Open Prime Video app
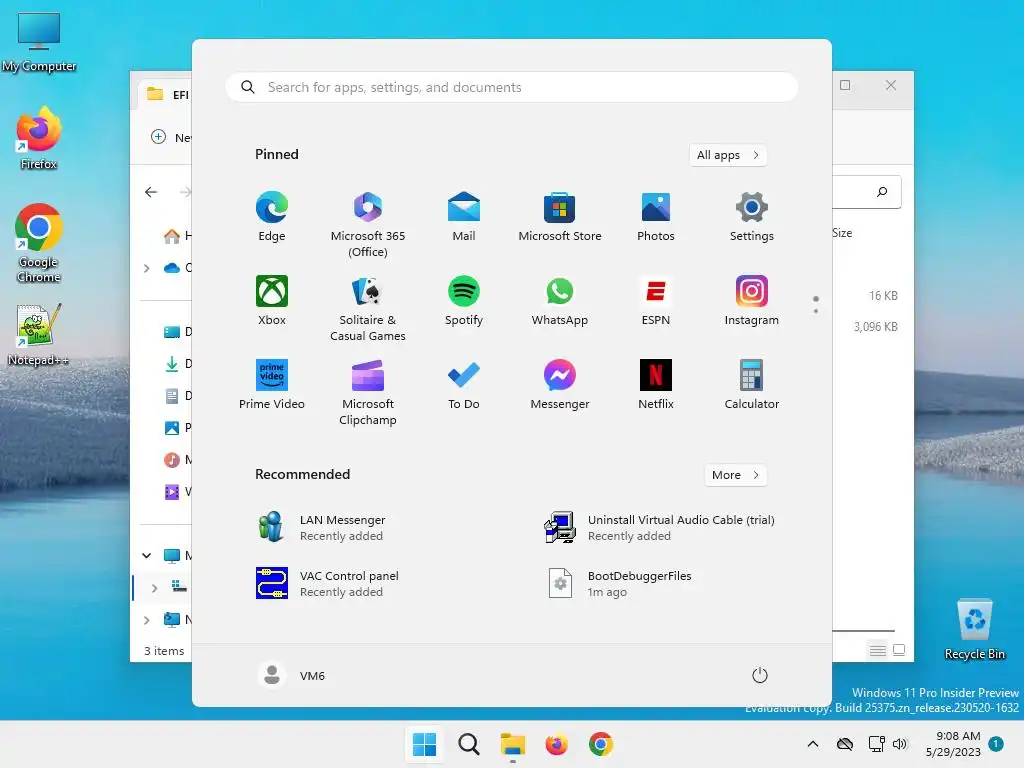Viewport: 1024px width, 768px height. 272,385
